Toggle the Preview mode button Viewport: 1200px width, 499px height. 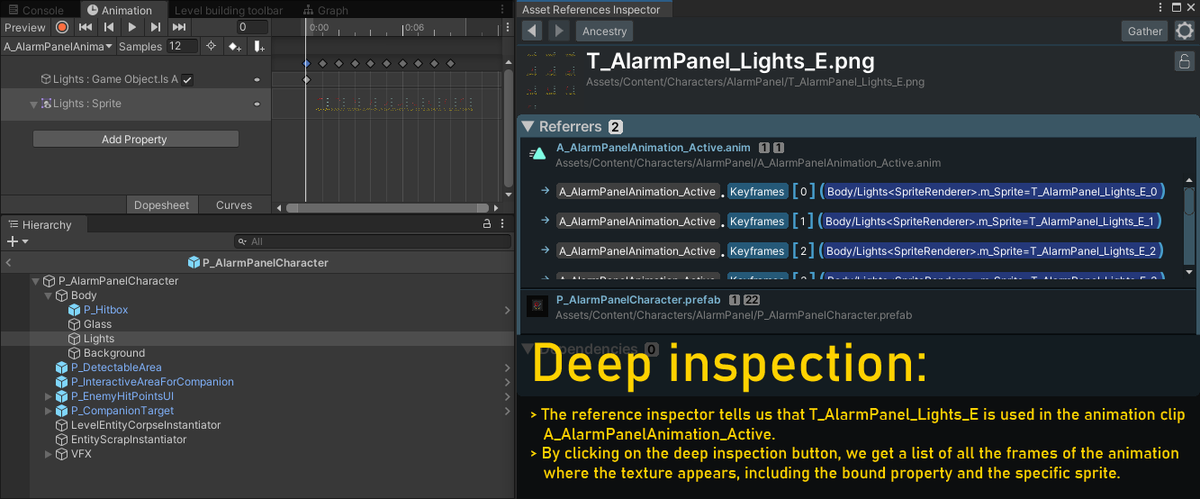[25, 28]
